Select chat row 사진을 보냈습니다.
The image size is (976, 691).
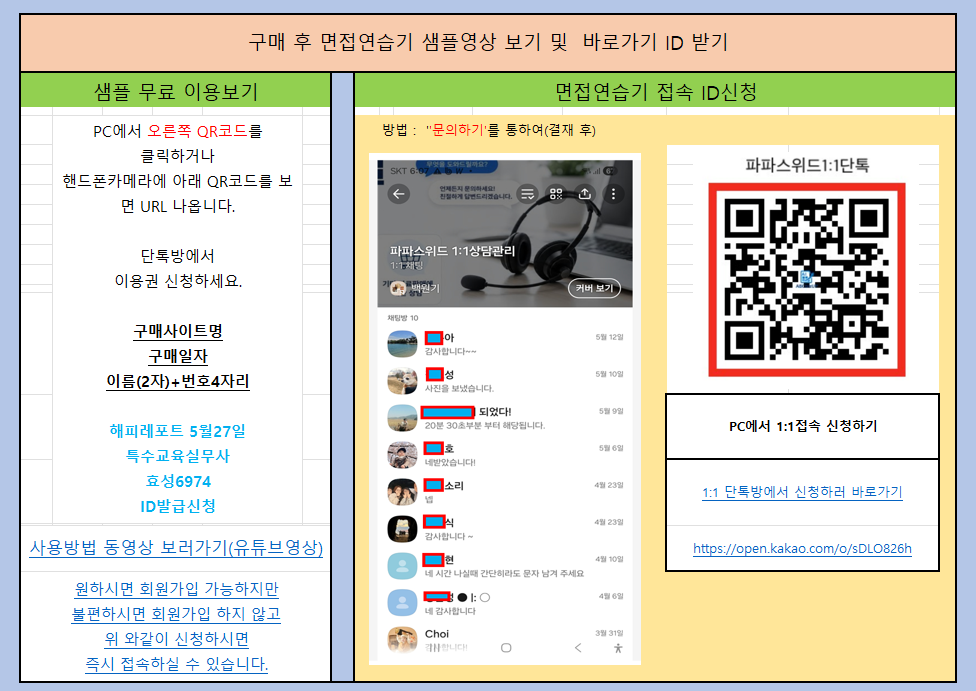(x=505, y=381)
